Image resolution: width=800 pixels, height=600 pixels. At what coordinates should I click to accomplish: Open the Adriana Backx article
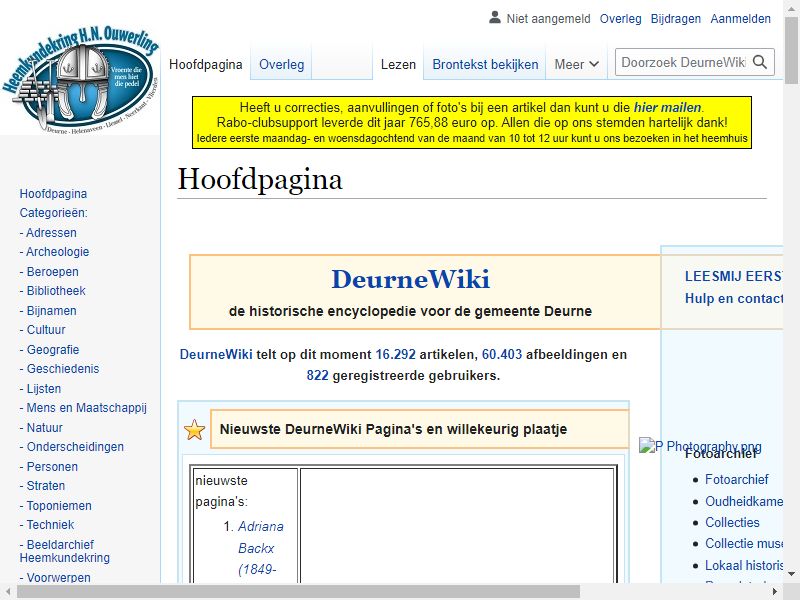click(x=260, y=548)
